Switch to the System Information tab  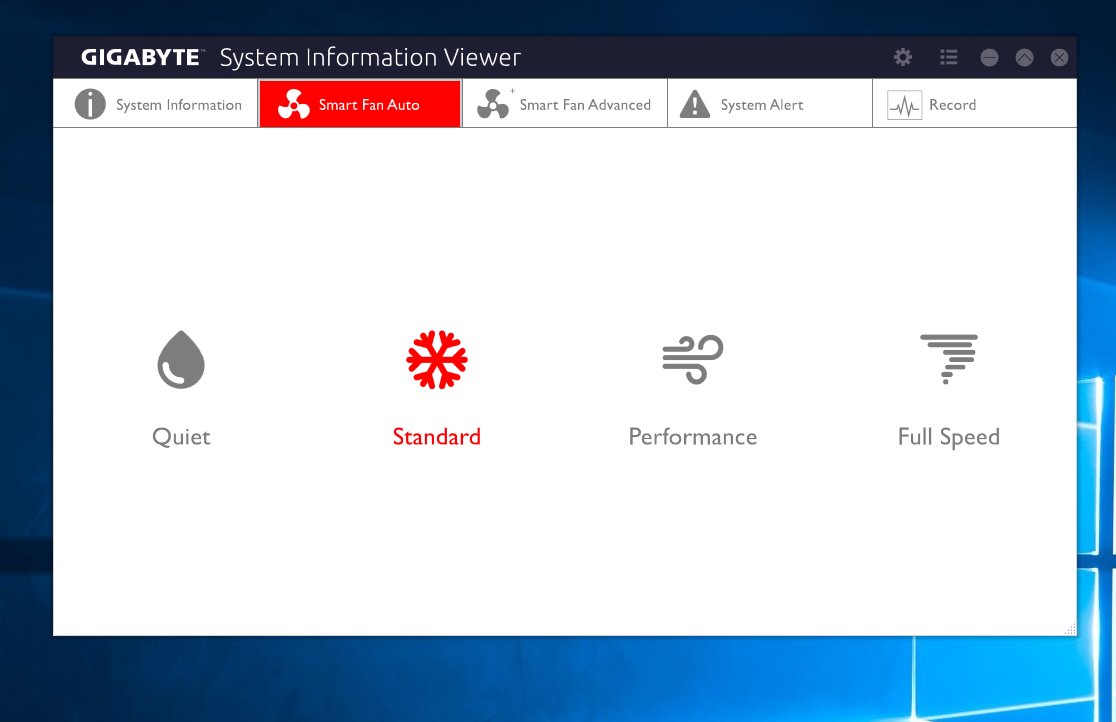click(x=157, y=104)
